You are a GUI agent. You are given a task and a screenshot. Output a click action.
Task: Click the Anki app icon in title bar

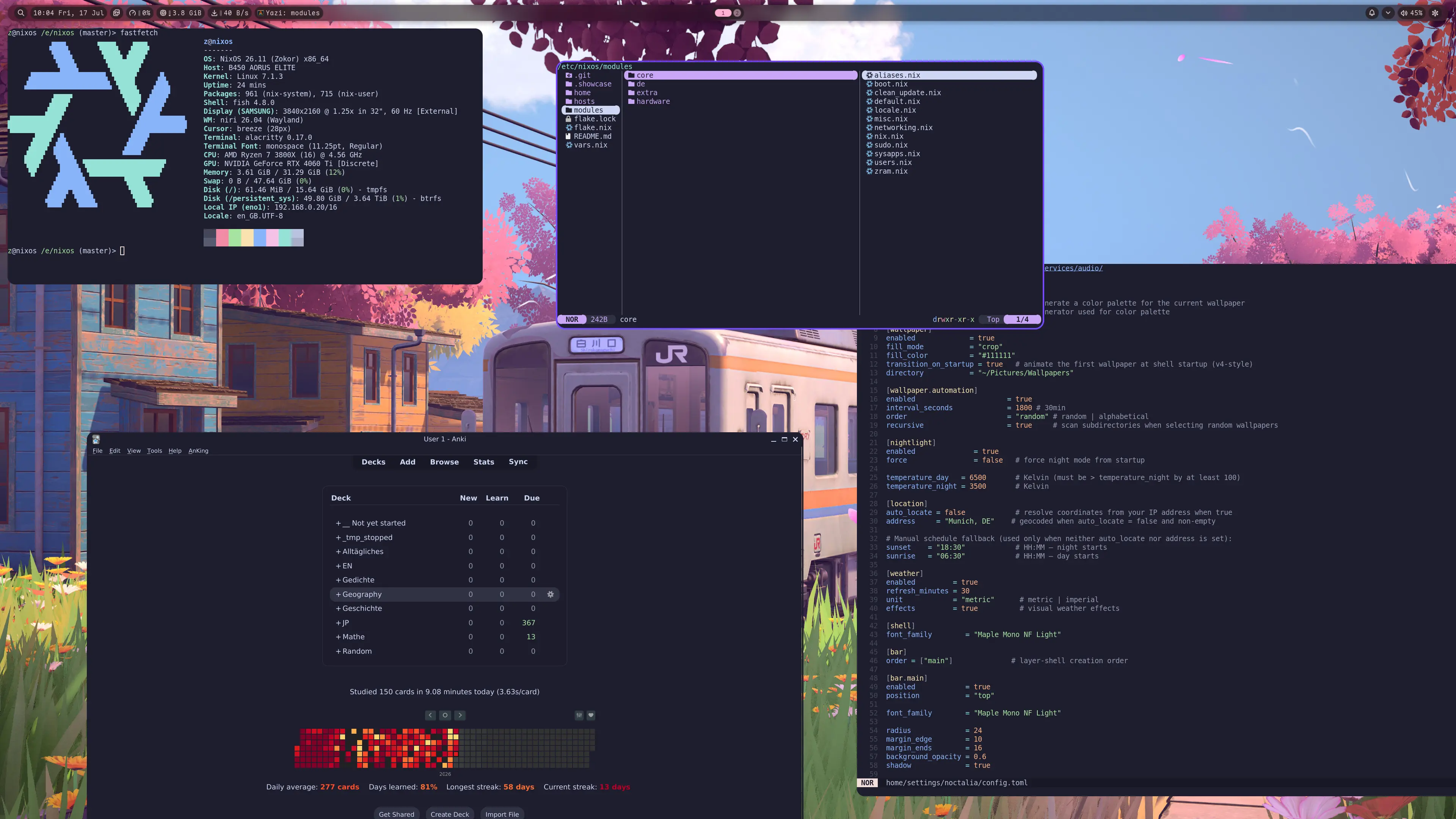pos(96,439)
